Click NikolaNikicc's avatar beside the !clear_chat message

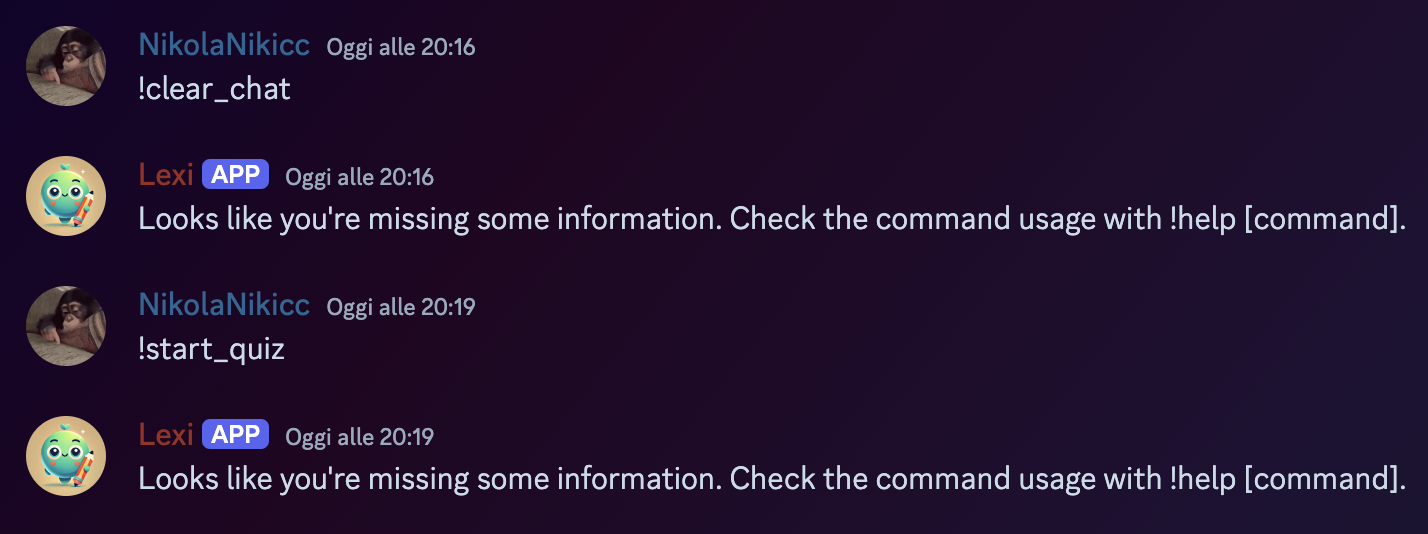point(65,66)
